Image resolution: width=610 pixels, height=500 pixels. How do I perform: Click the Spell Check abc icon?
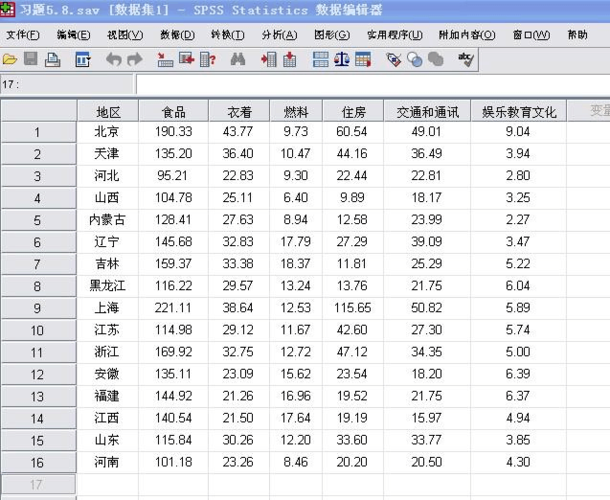point(466,60)
